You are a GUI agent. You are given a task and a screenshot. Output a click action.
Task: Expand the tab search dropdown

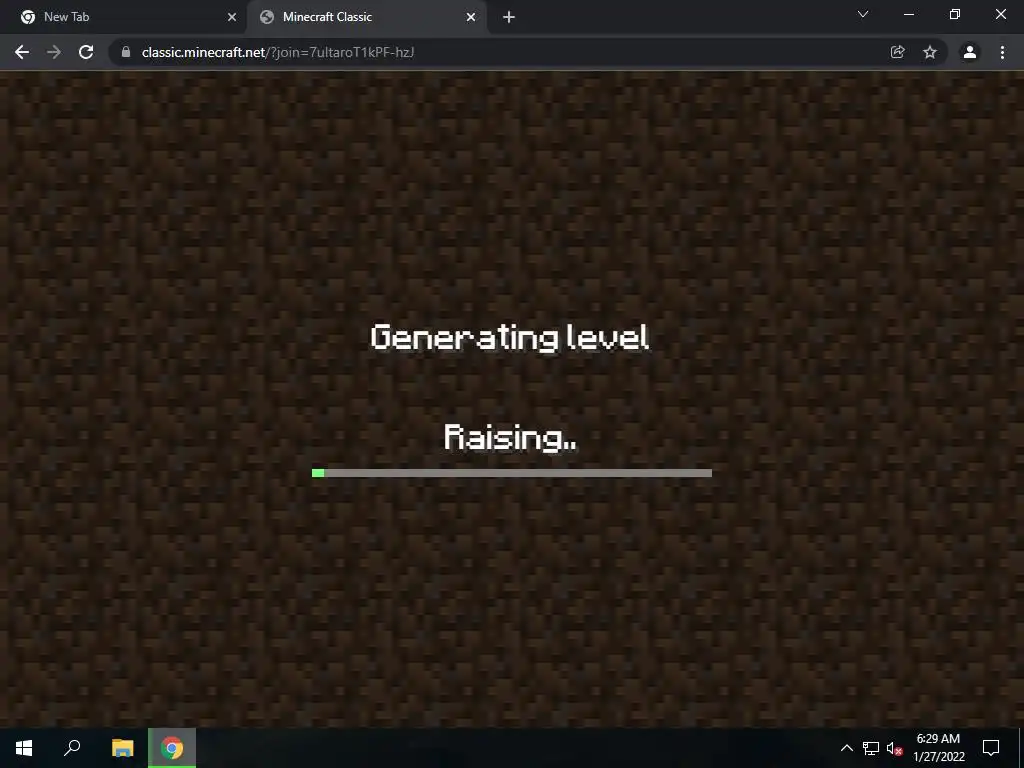click(863, 14)
